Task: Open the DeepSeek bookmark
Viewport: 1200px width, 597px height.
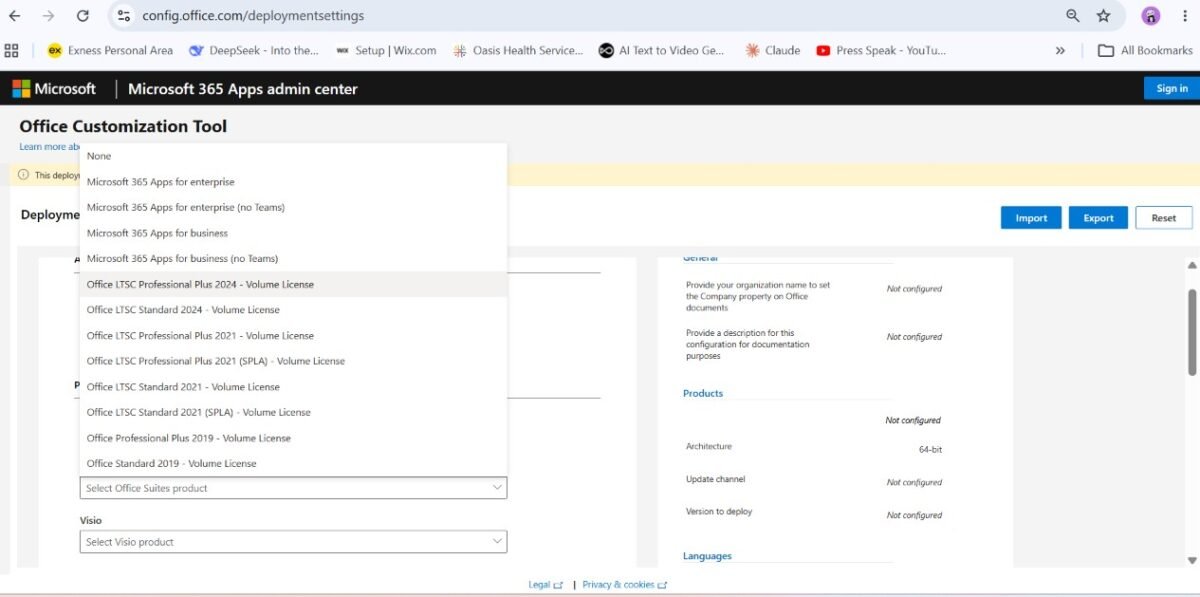Action: point(253,50)
